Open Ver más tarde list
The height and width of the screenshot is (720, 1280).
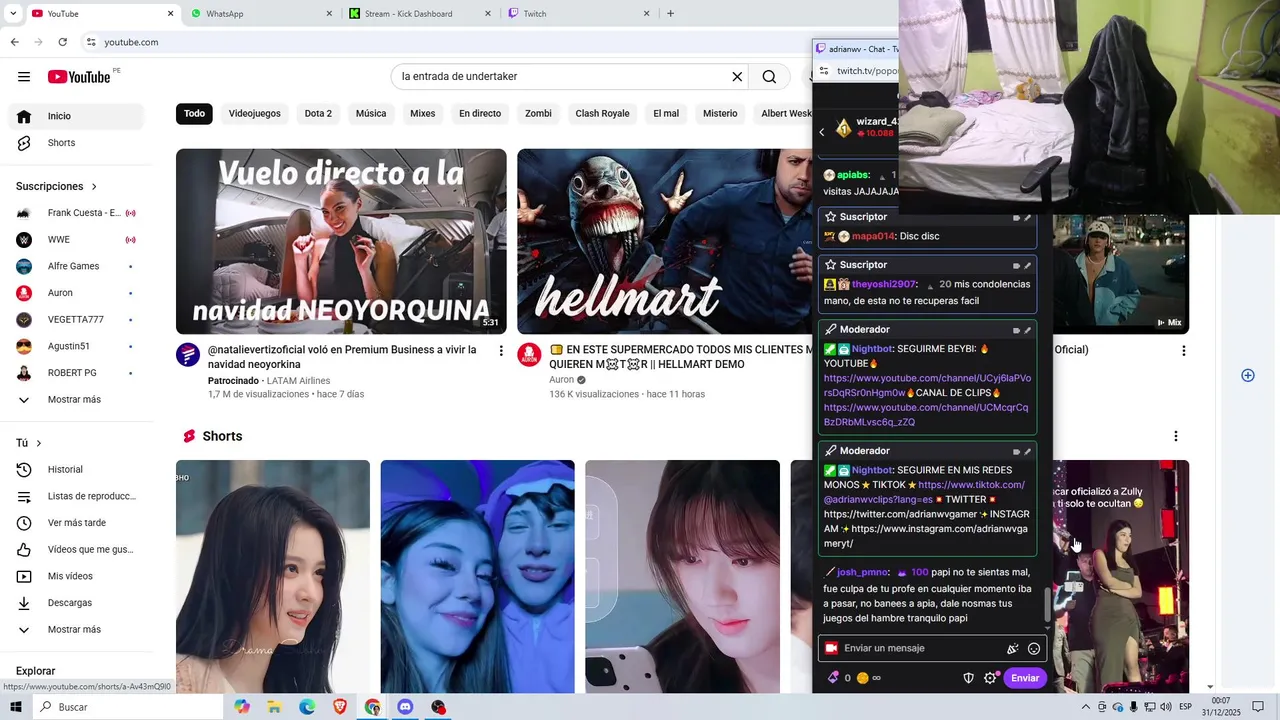76,523
